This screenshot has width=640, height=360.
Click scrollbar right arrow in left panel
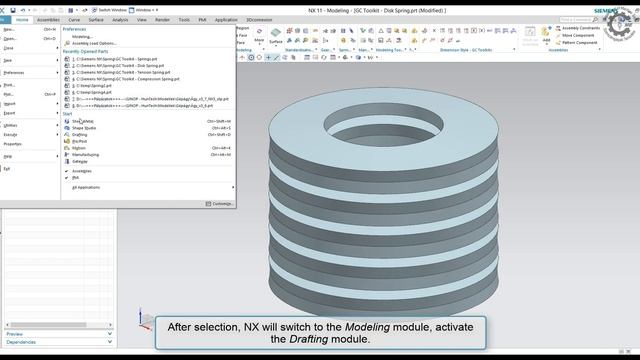(x=110, y=325)
